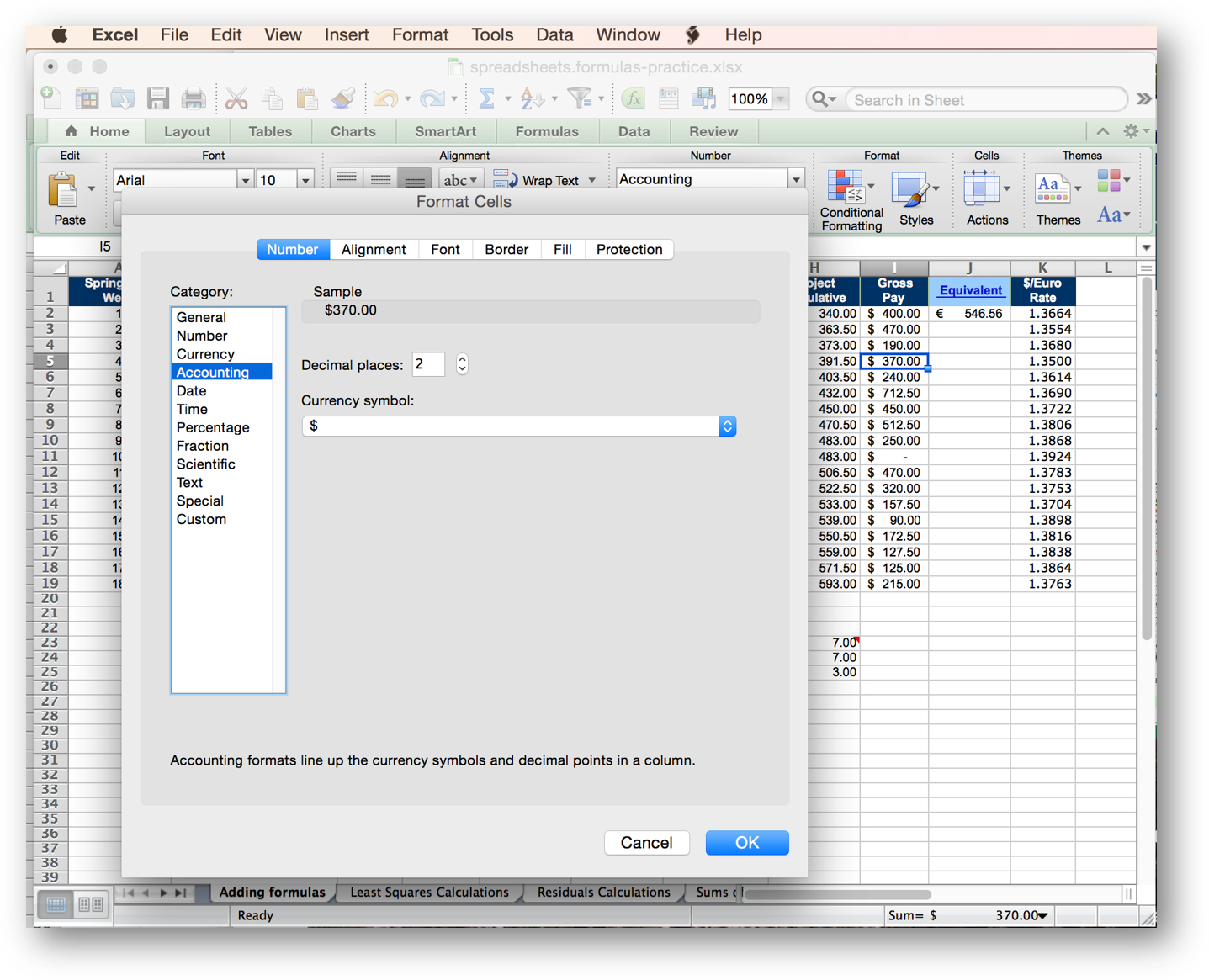Click the Decimal places stepper arrows

pyautogui.click(x=462, y=364)
